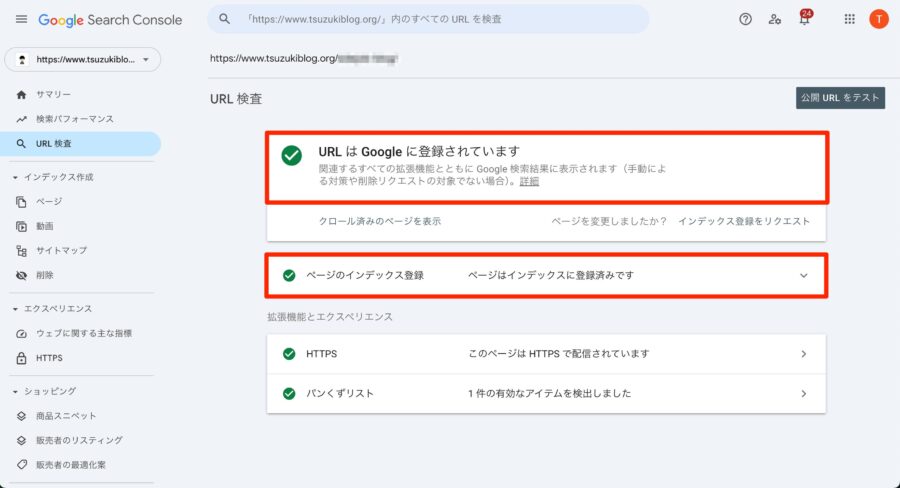Click green check beside パンくずリスト

(289, 393)
